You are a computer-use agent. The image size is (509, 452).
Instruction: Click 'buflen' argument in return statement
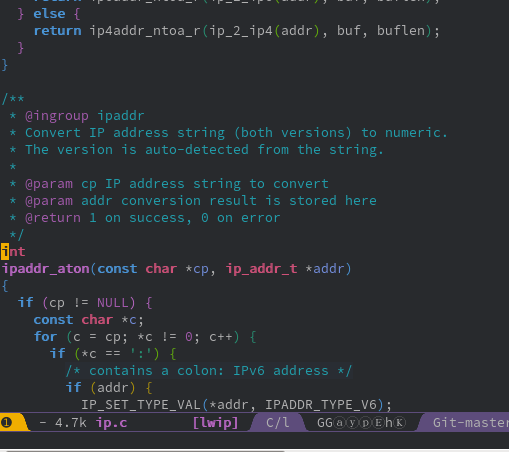(x=401, y=31)
